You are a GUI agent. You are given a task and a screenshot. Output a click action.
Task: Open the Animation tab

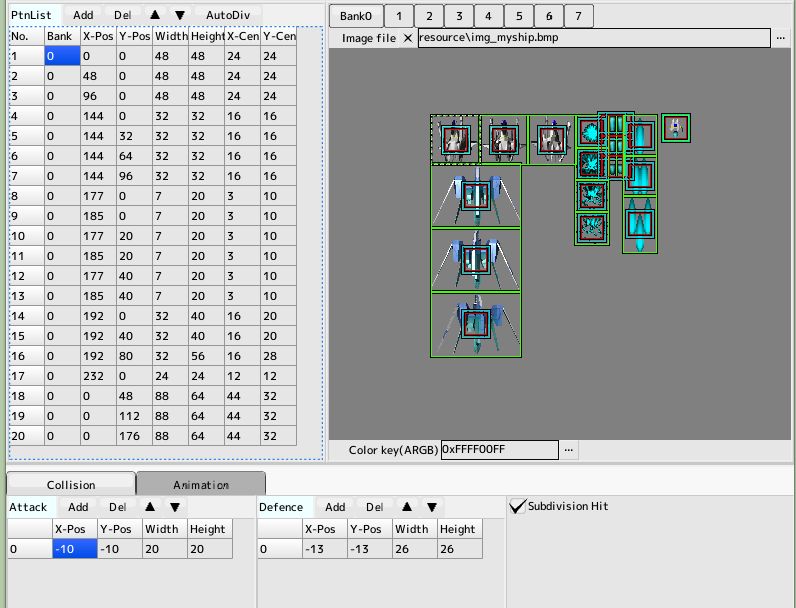[201, 485]
